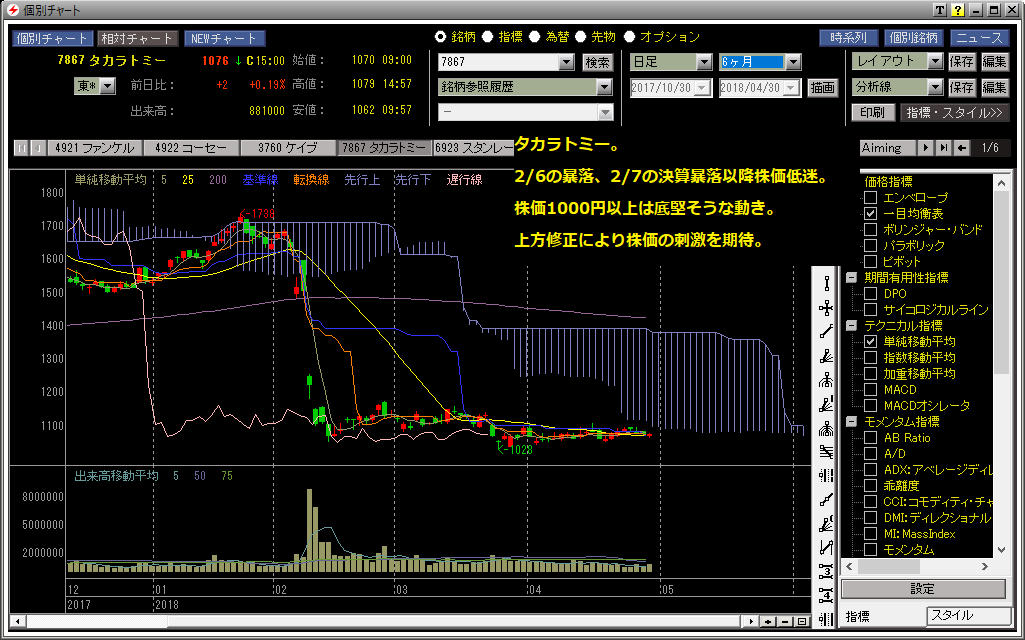Collapse the 期間有用性指標 tree group
Screen dimensions: 1025x640
pos(851,278)
